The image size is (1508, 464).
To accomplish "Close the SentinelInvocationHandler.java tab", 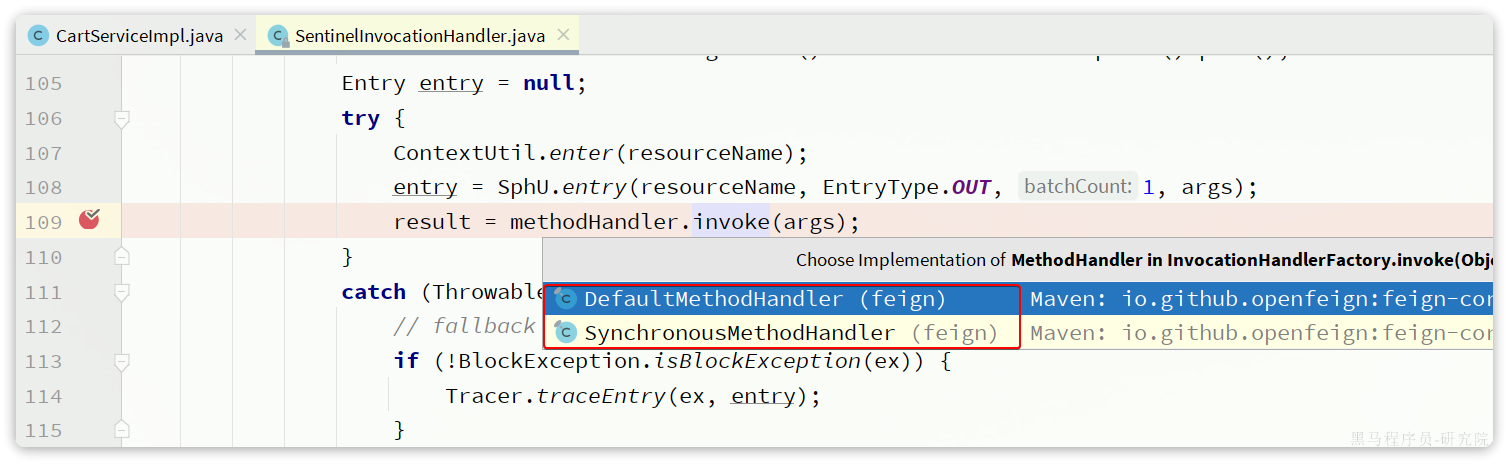I will pos(563,35).
